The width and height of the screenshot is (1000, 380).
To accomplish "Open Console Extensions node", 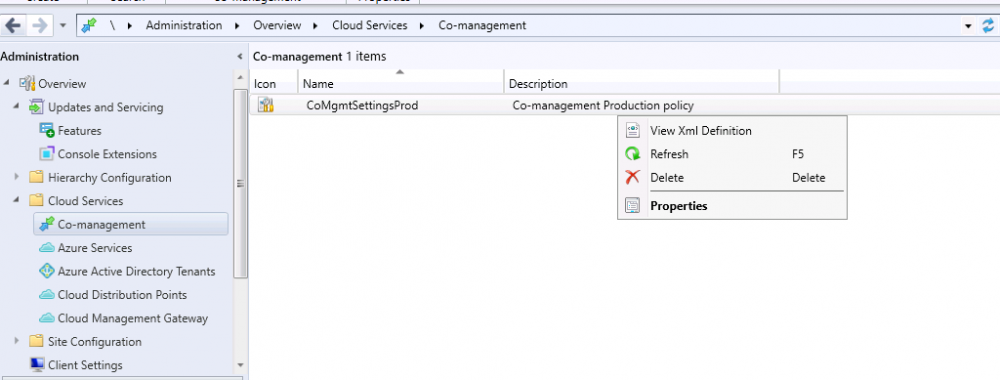I will coord(107,154).
